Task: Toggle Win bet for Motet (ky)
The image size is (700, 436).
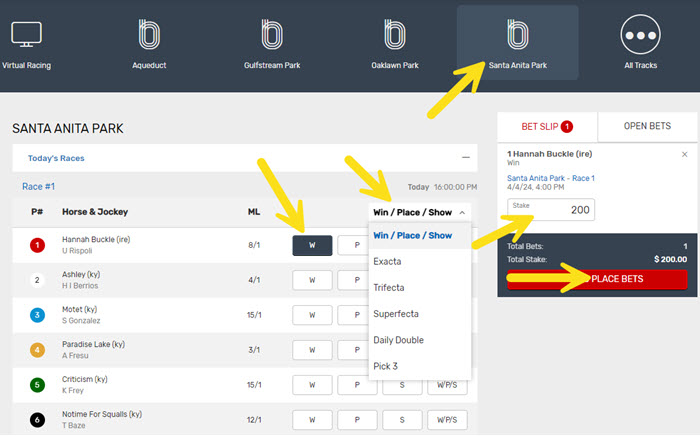Action: pyautogui.click(x=312, y=315)
